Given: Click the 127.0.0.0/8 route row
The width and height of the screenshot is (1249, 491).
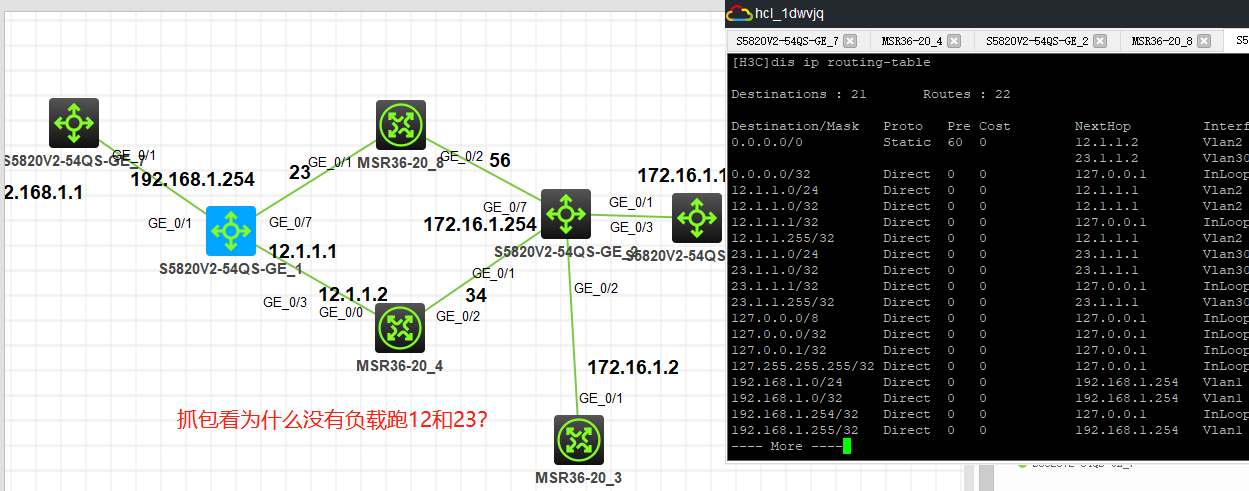Looking at the screenshot, I should [x=989, y=318].
